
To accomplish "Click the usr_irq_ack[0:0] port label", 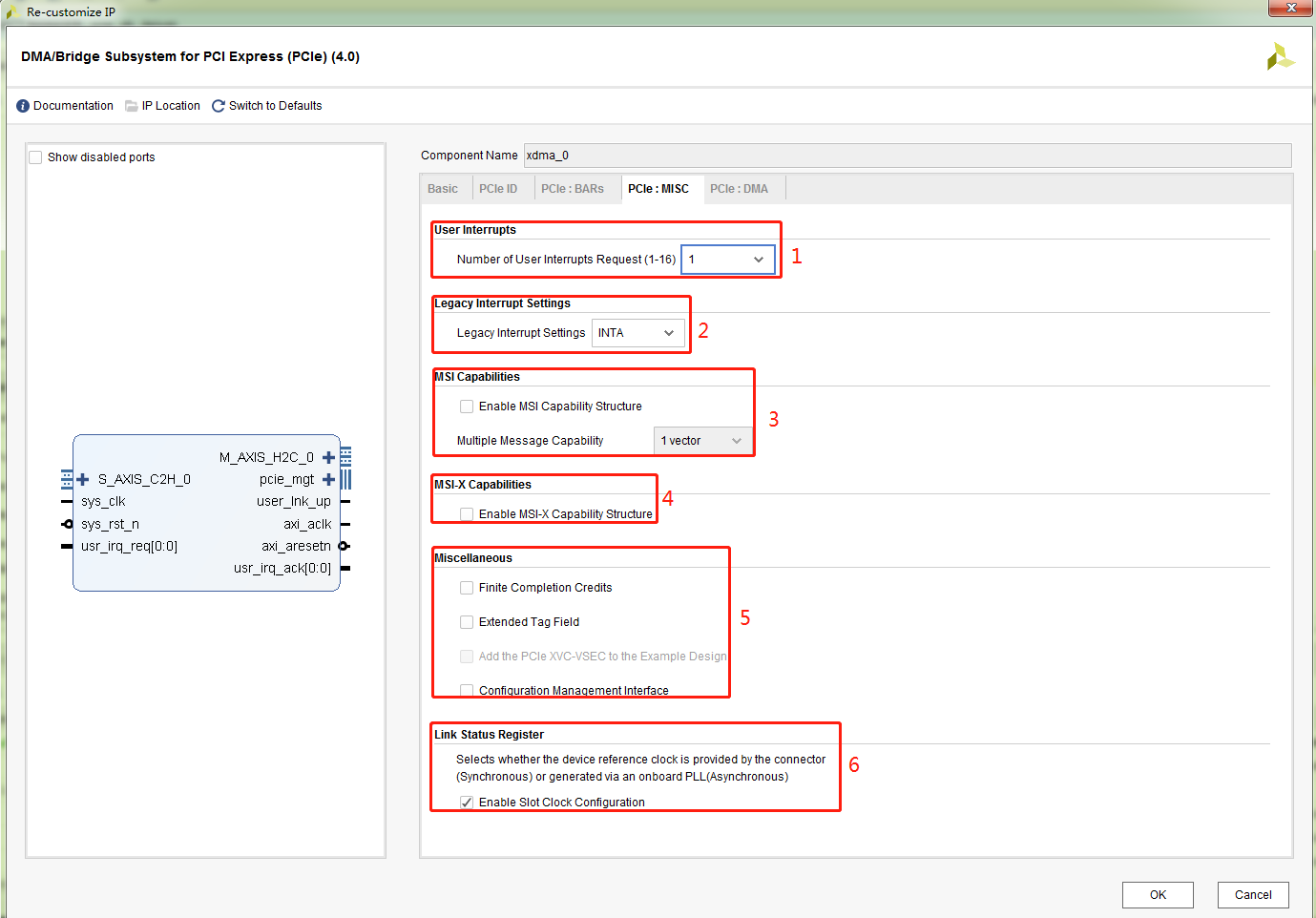I will point(282,569).
